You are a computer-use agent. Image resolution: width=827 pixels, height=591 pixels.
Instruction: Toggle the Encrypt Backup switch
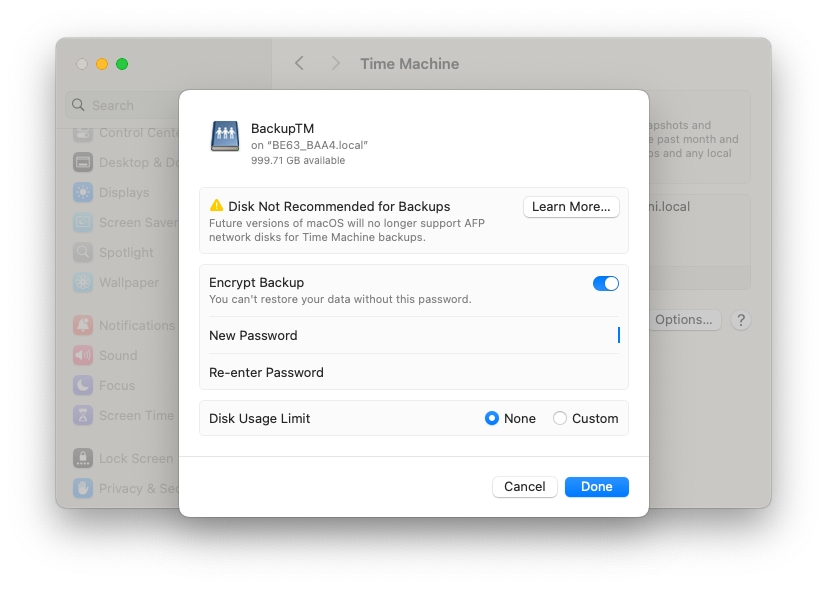pyautogui.click(x=605, y=284)
